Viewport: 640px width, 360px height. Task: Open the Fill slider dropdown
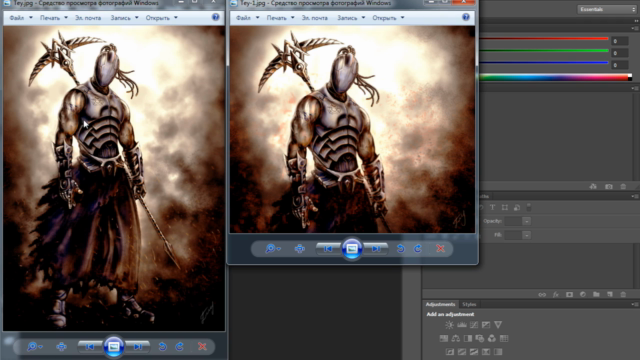pyautogui.click(x=527, y=235)
